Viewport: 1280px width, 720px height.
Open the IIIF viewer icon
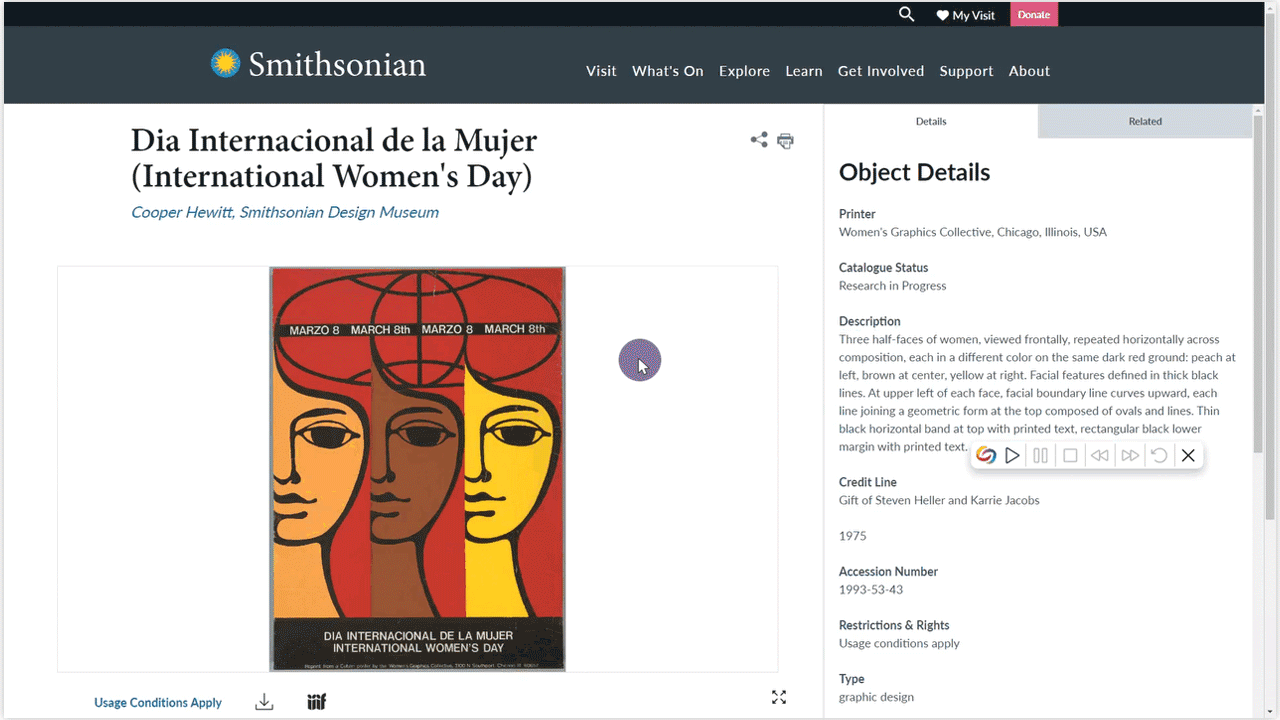point(317,702)
